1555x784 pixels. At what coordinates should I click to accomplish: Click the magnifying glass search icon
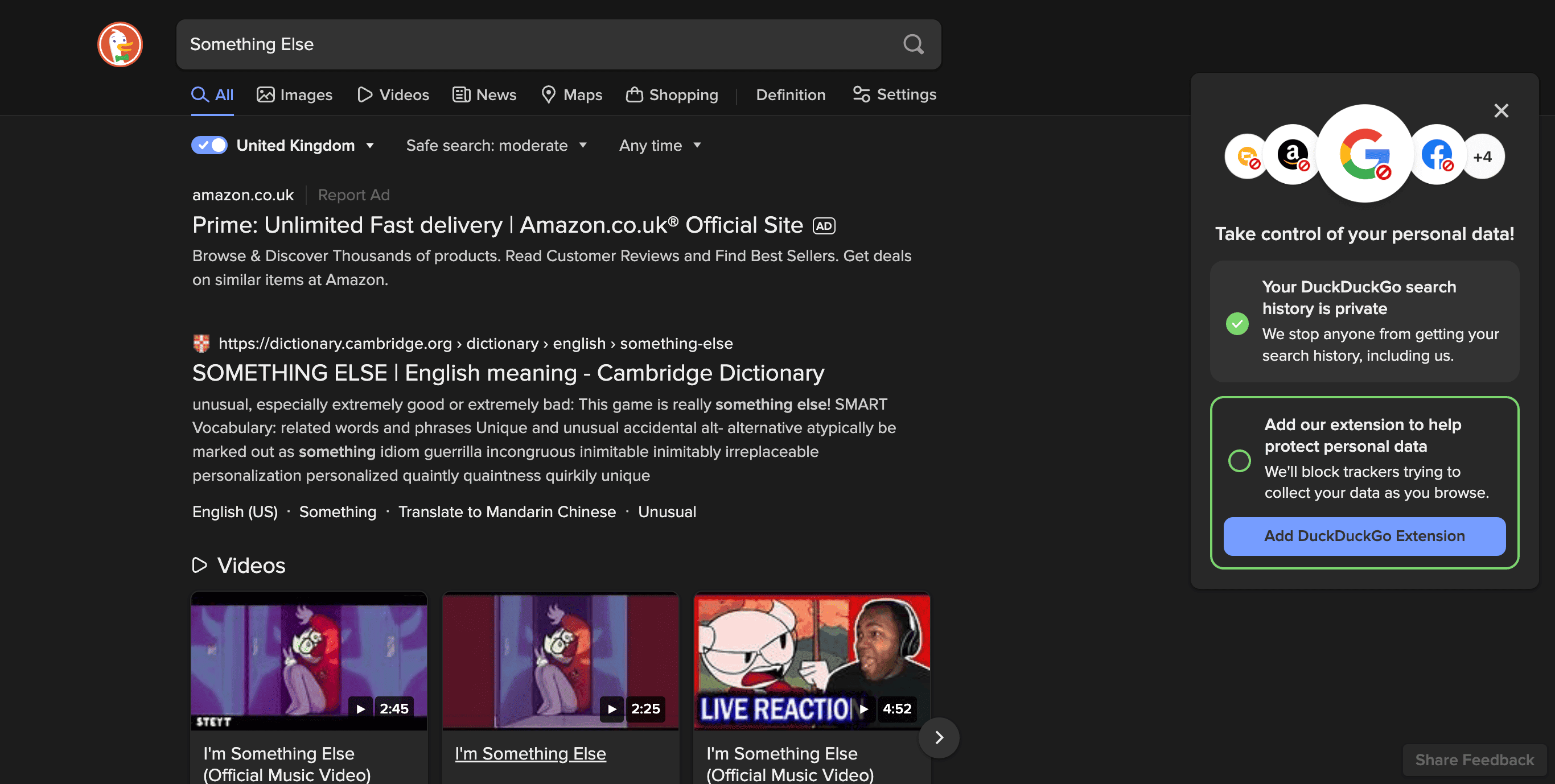click(913, 44)
